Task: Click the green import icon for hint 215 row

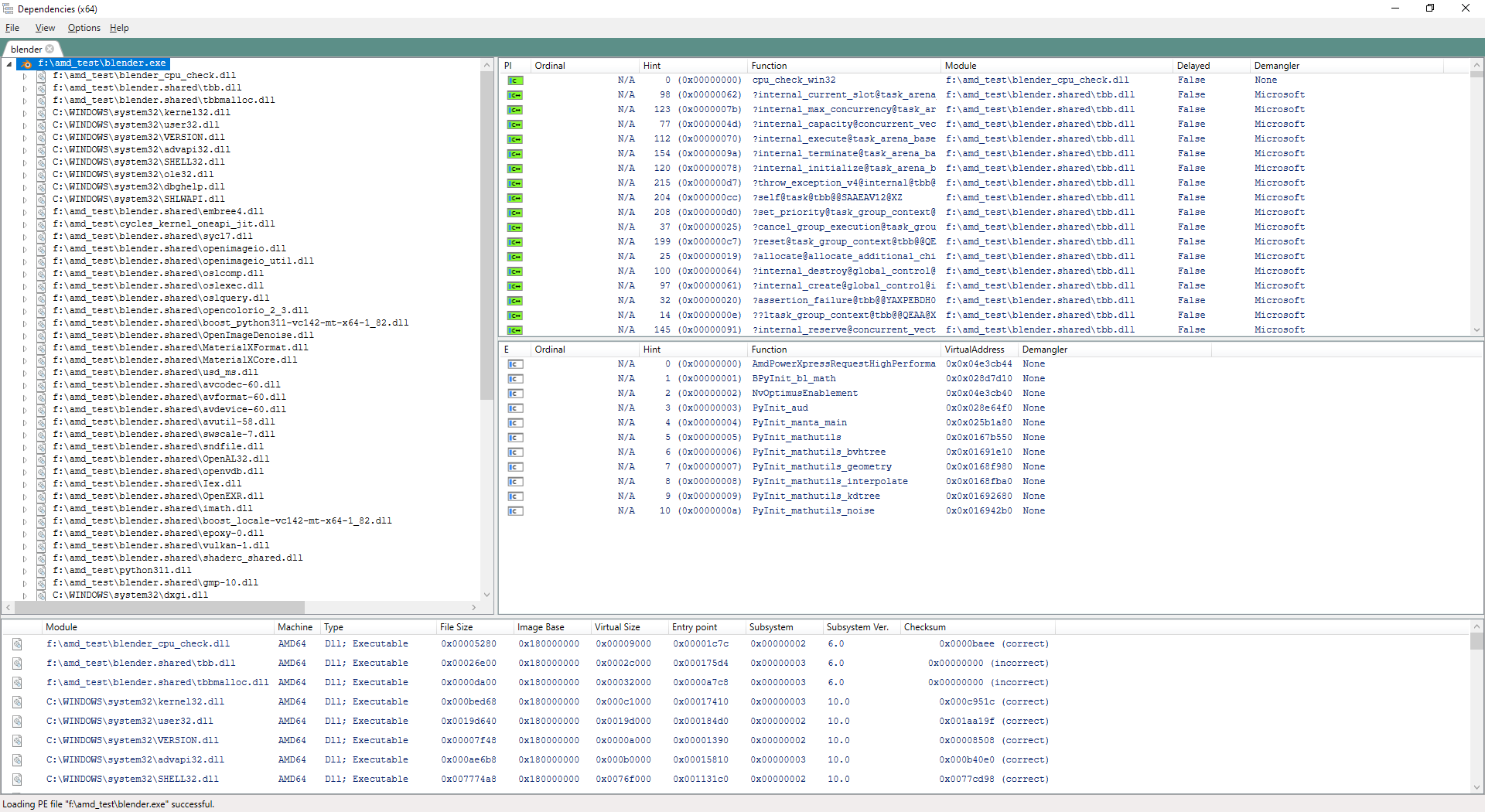Action: [515, 183]
